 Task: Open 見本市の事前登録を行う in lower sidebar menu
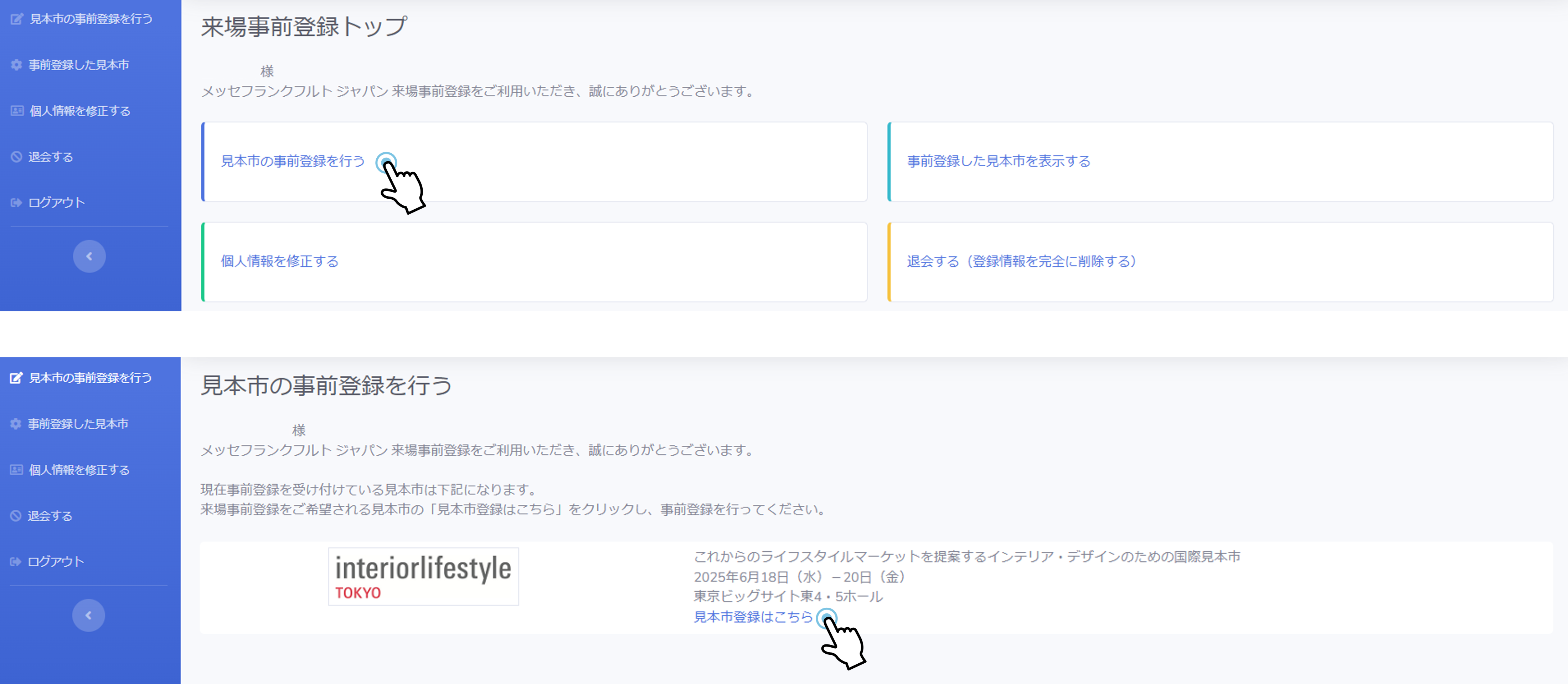[91, 378]
